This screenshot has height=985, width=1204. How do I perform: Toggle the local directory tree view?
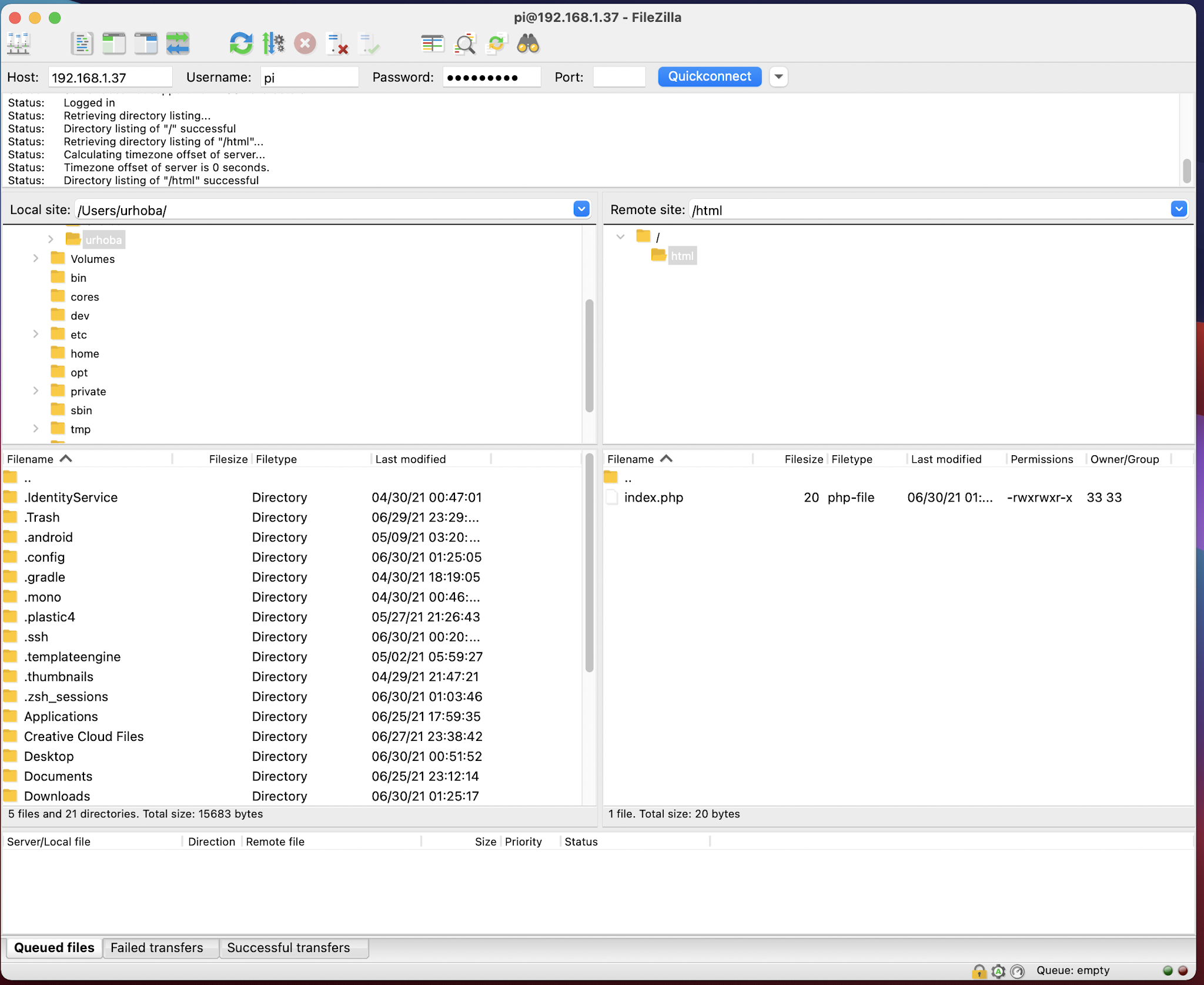tap(114, 43)
